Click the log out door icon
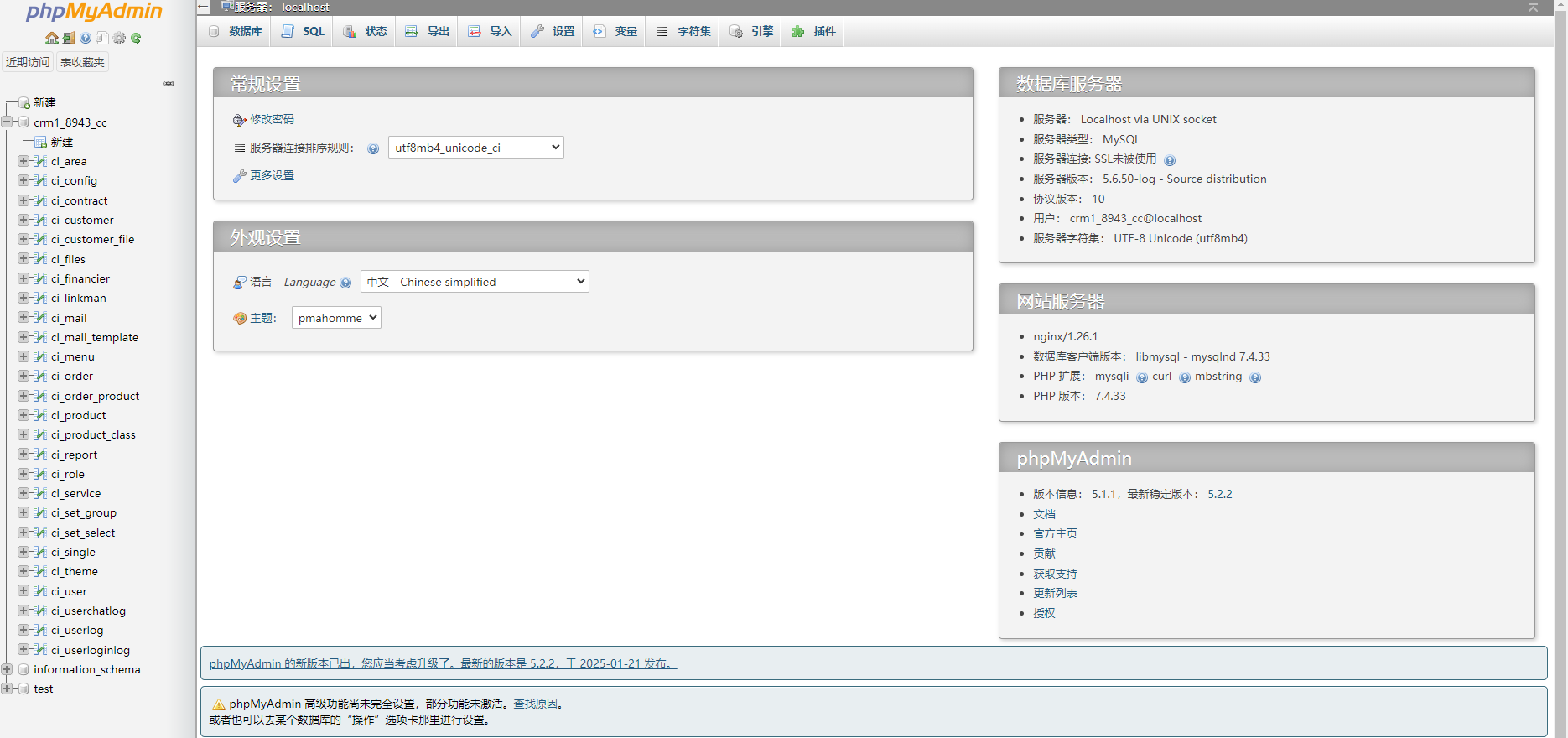This screenshot has width=1568, height=738. [x=69, y=38]
